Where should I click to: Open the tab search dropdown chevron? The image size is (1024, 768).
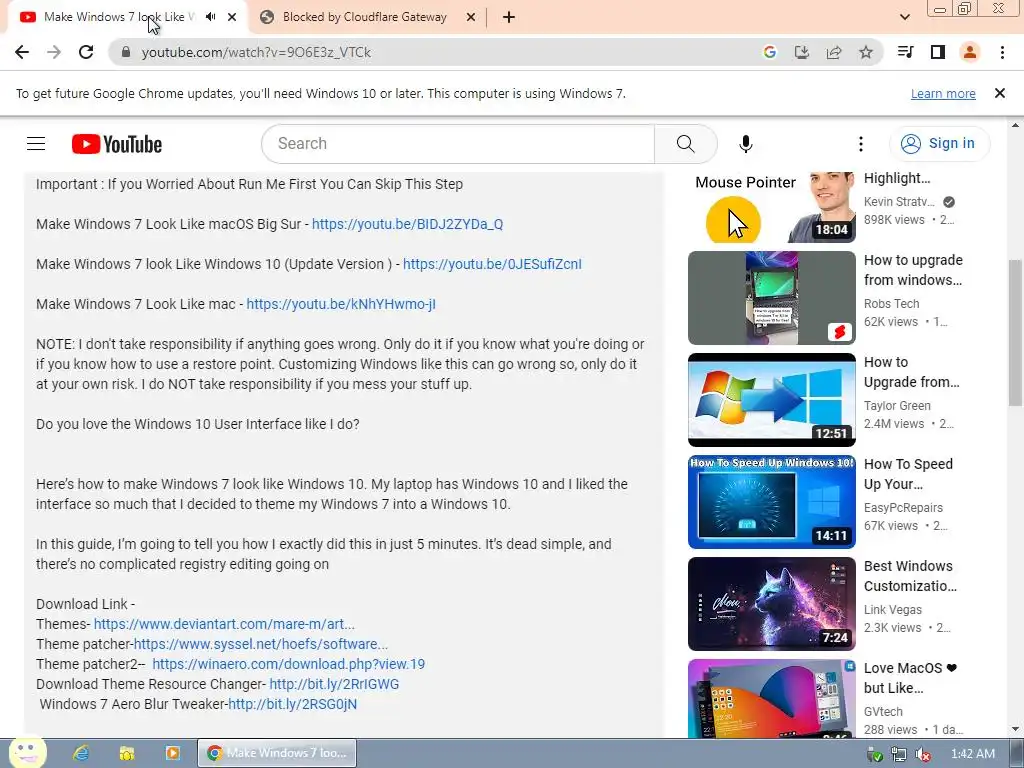[x=904, y=18]
